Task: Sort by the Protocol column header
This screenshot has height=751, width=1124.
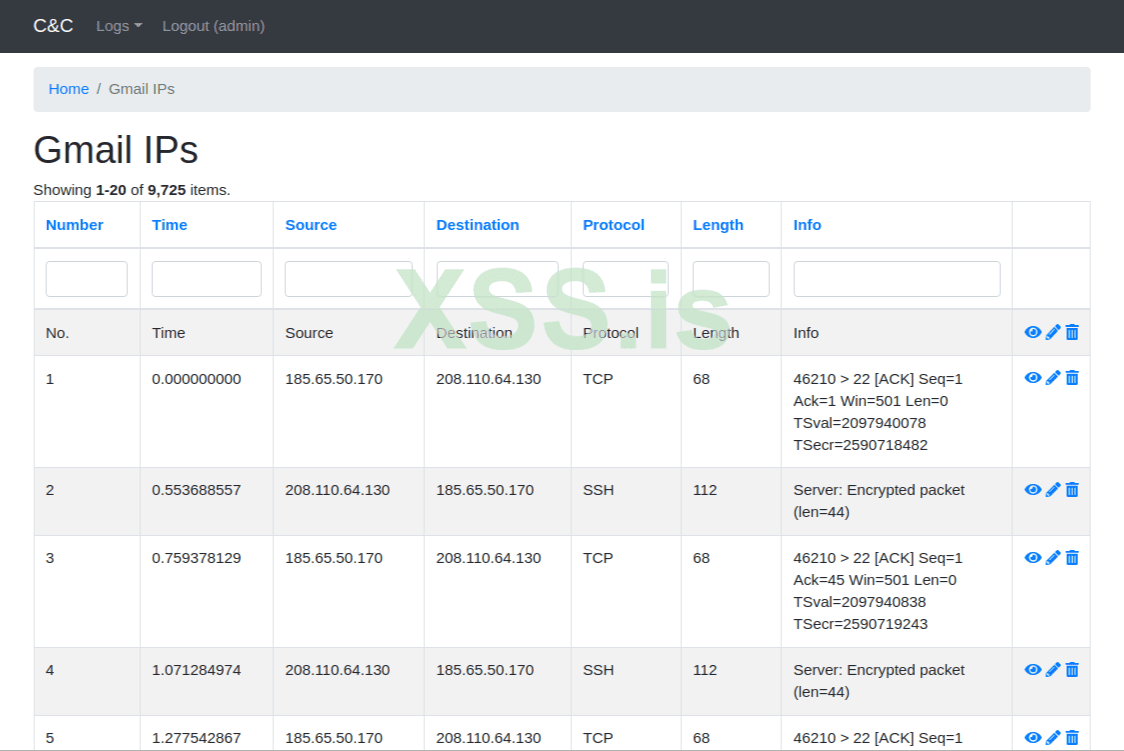Action: (x=613, y=225)
